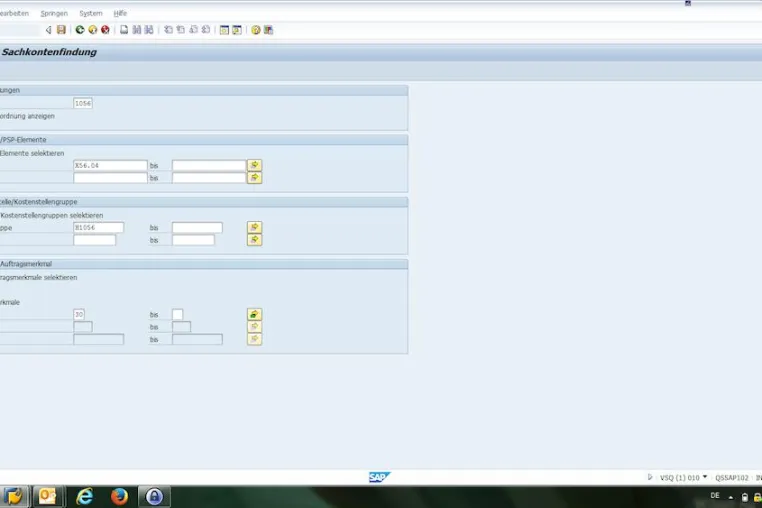This screenshot has height=508, width=762.
Task: Click the 'PSP-Elemente' section header
Action: tap(23, 140)
